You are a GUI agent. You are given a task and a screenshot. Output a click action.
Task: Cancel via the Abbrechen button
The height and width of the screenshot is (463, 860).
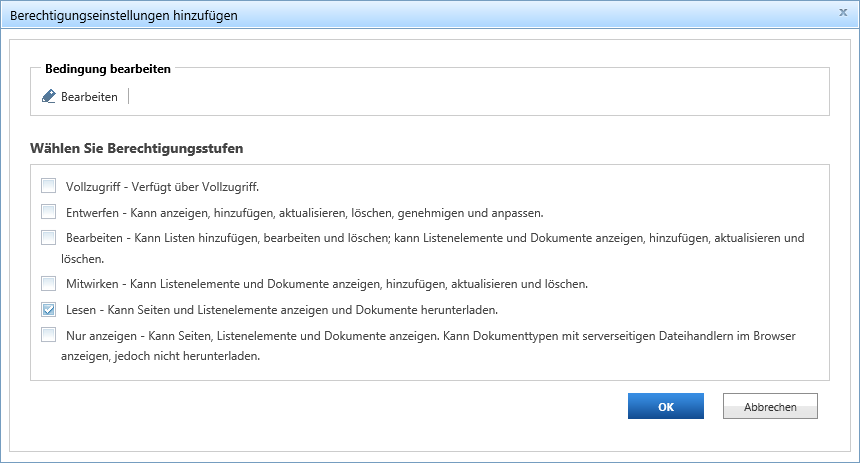[770, 406]
